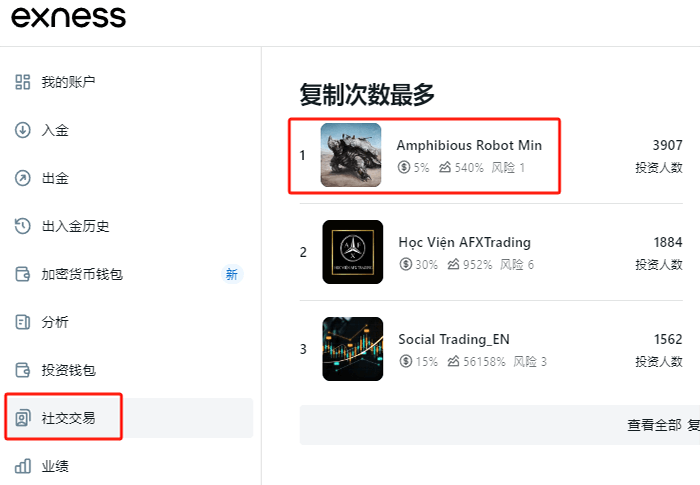700x485 pixels.
Task: Open Amphibious Robot Min strategy
Action: point(469,145)
